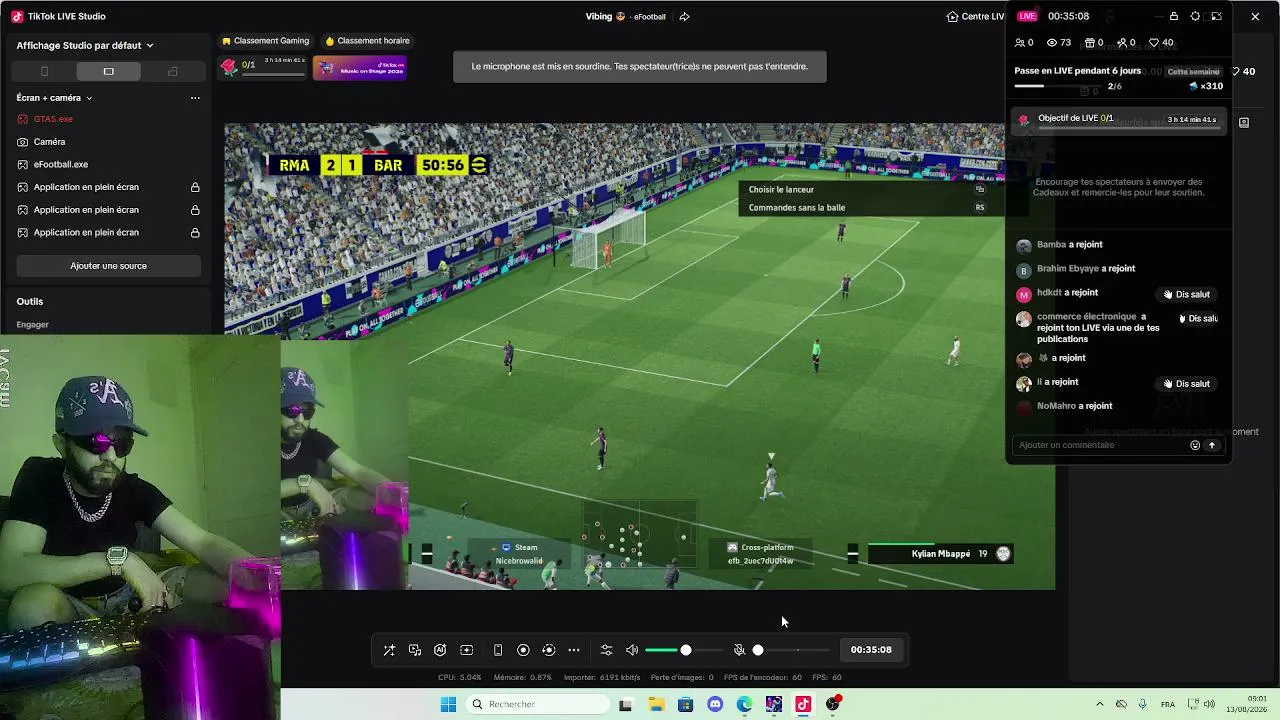Expand the Outils section header

coord(30,301)
